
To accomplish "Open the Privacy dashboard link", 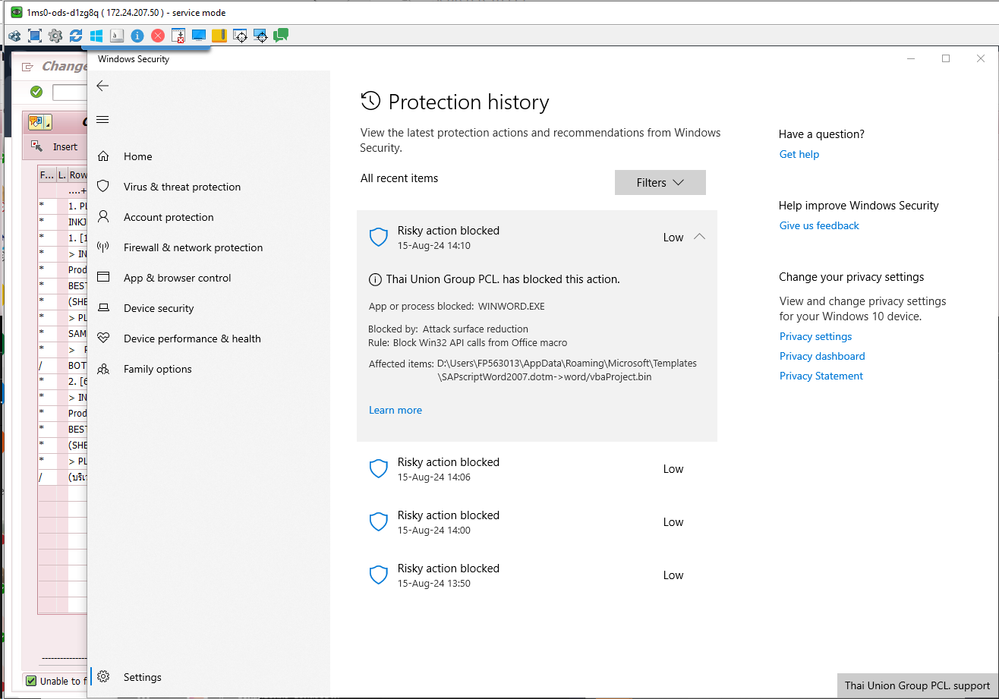I will coord(822,356).
